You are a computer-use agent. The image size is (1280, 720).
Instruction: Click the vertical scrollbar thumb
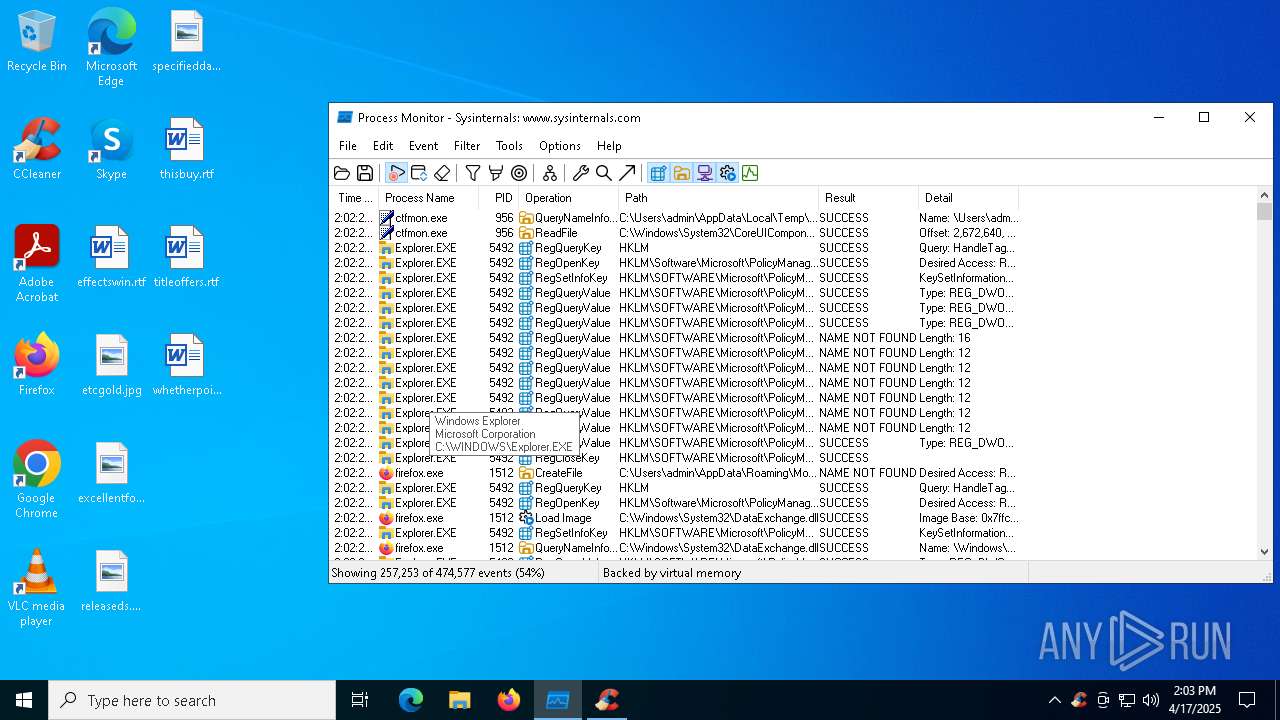(1265, 212)
